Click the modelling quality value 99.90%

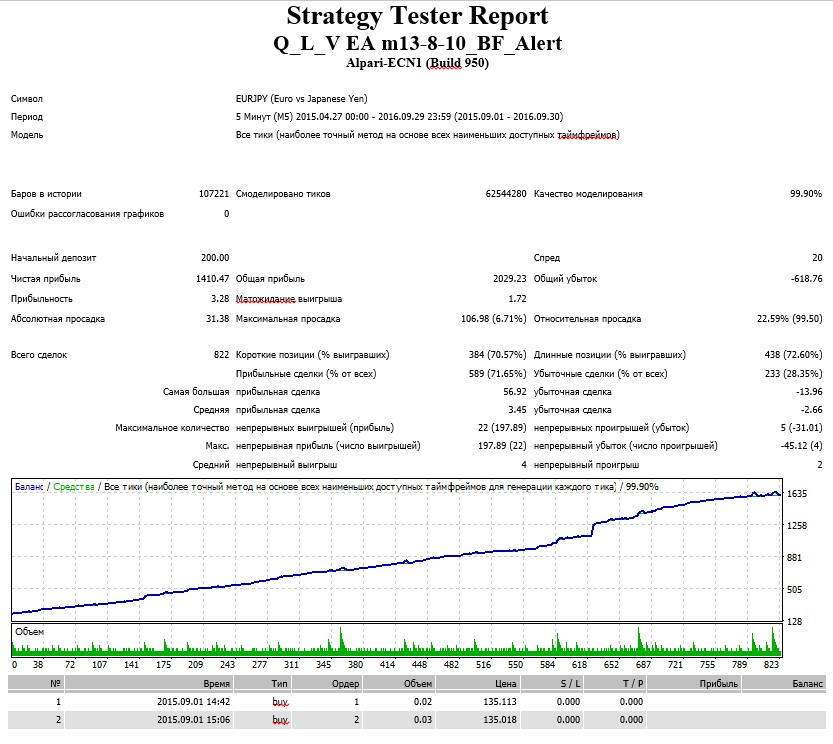[806, 193]
